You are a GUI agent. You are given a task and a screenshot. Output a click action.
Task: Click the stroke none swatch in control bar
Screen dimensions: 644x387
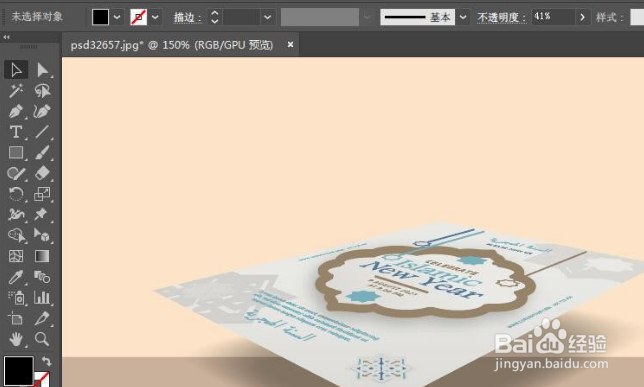point(138,17)
